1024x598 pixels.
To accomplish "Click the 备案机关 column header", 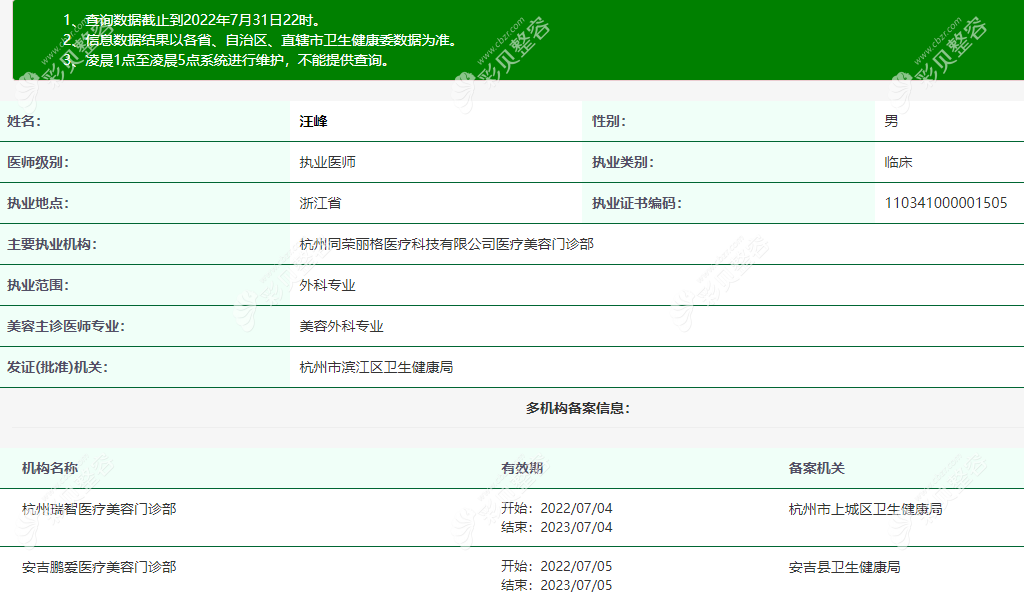I will pos(816,468).
